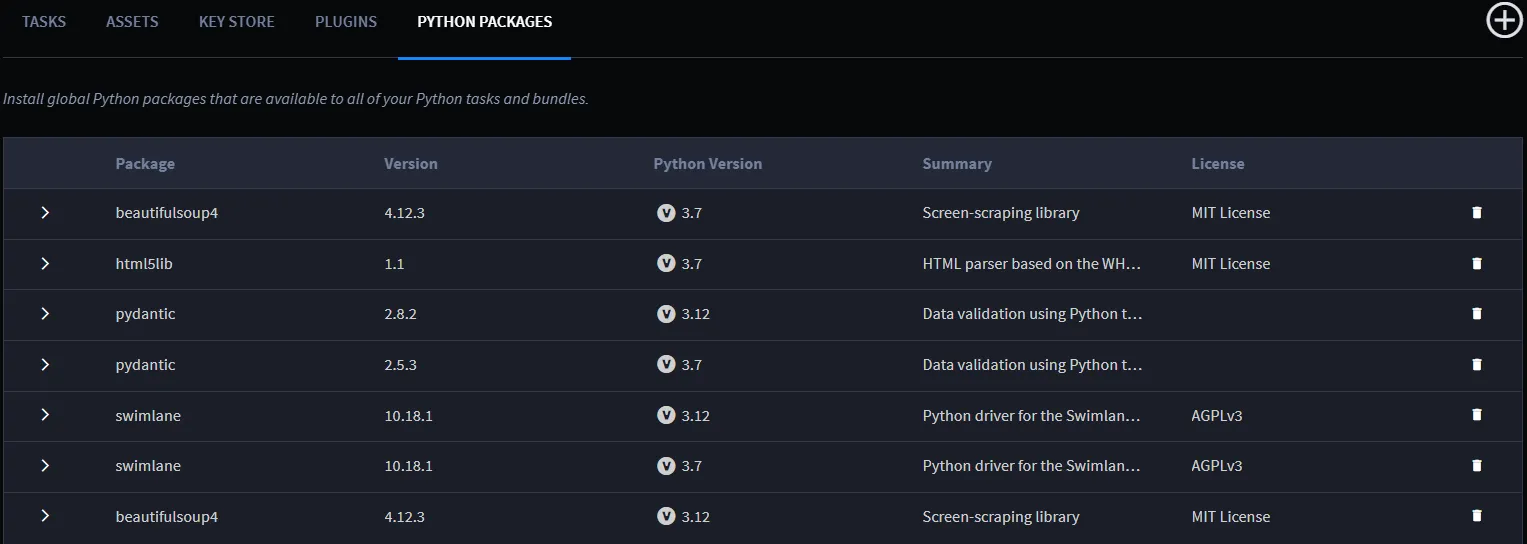Sort by Python Version column header
This screenshot has height=544, width=1527.
point(708,164)
